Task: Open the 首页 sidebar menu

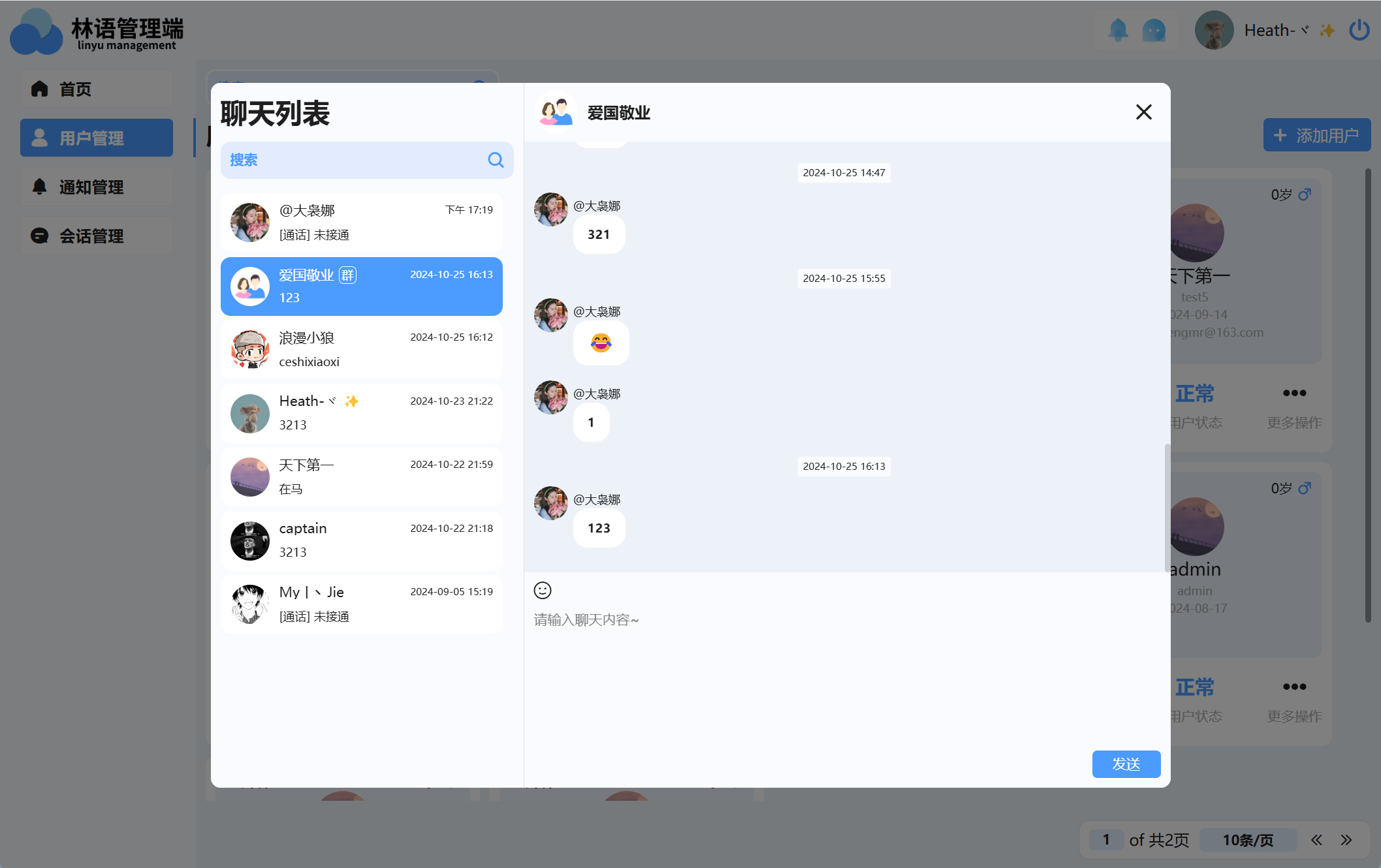Action: pos(97,89)
